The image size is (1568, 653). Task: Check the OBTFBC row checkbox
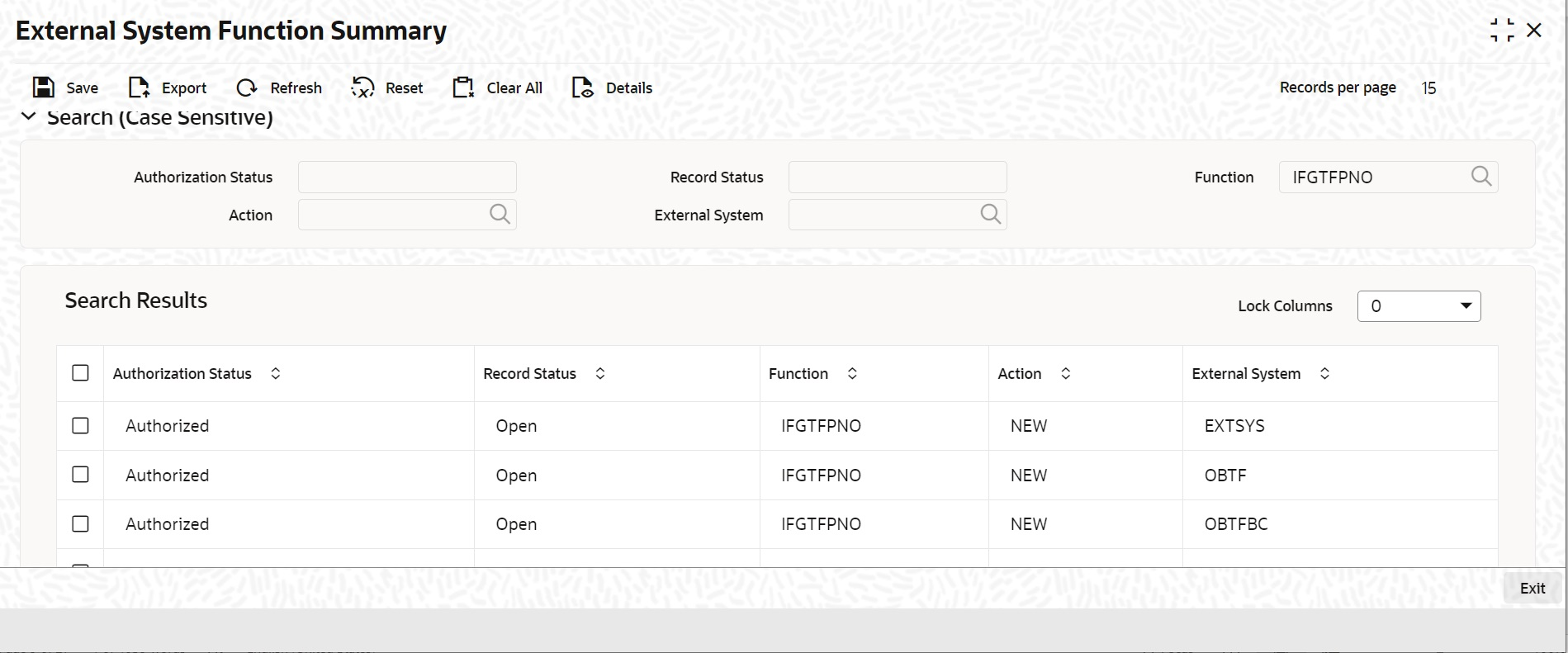click(80, 523)
